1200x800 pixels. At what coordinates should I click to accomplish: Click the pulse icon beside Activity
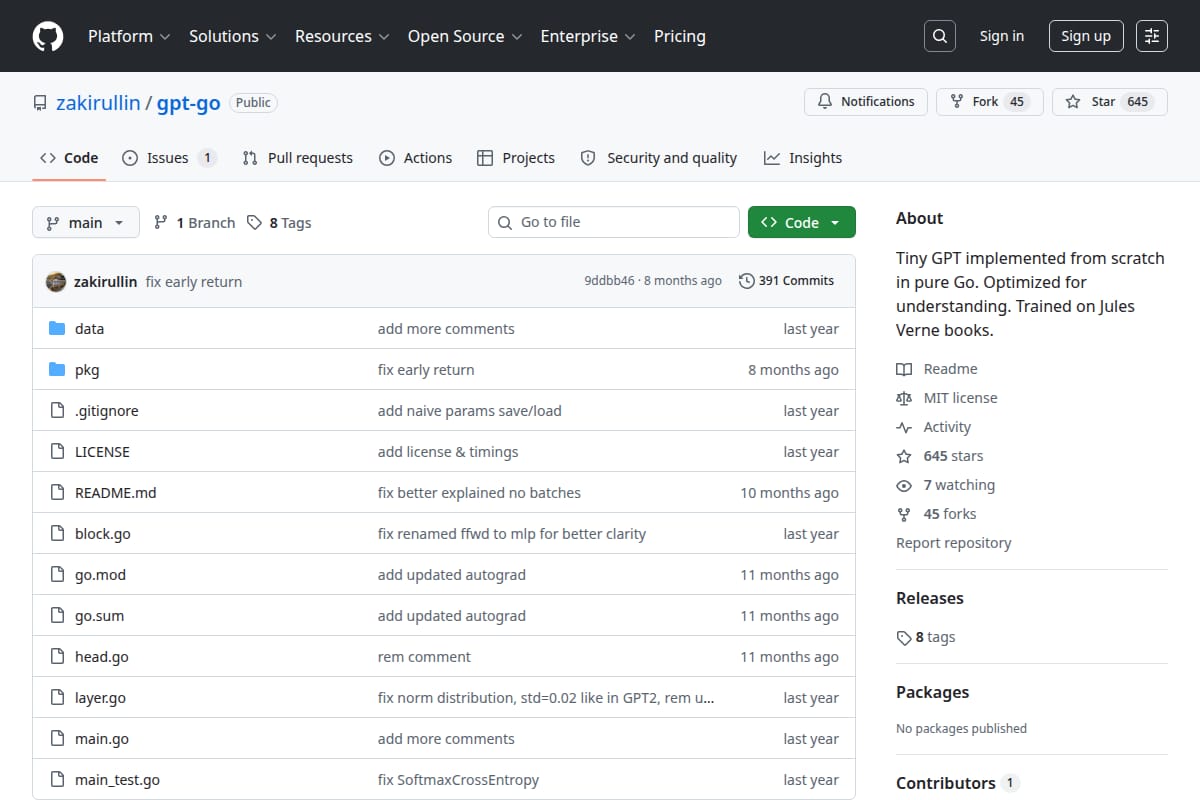coord(904,427)
